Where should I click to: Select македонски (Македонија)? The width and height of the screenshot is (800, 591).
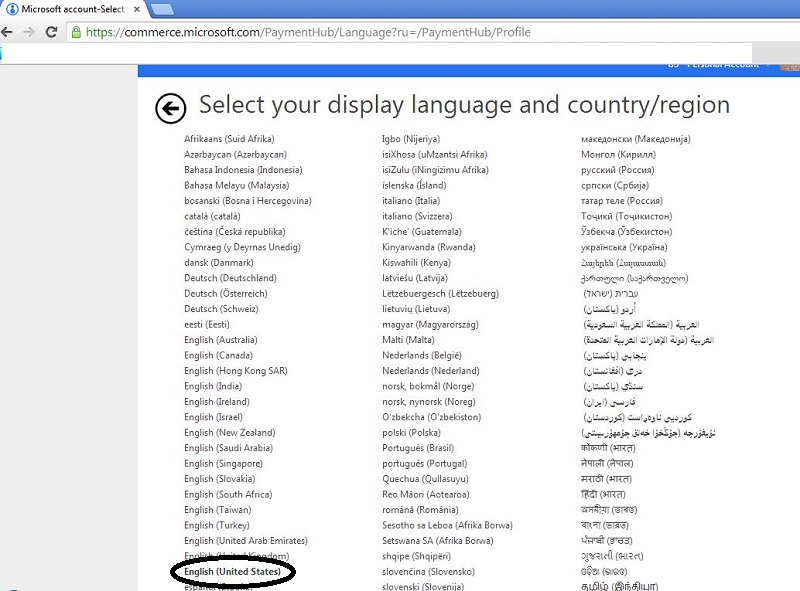click(x=635, y=139)
